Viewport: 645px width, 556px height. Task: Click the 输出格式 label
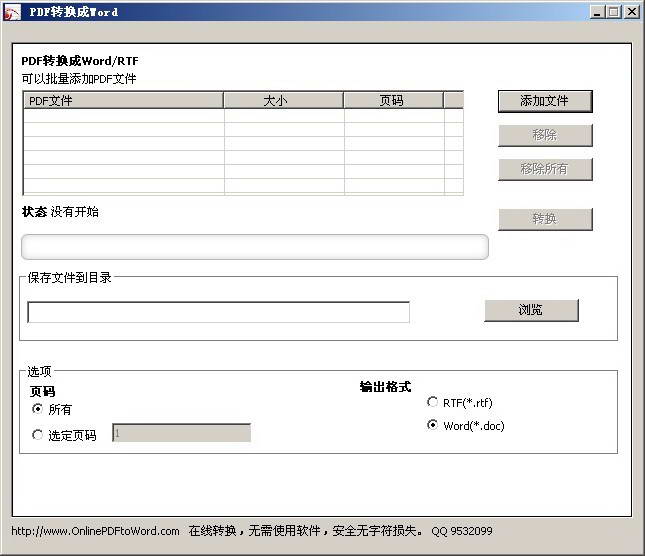[385, 387]
